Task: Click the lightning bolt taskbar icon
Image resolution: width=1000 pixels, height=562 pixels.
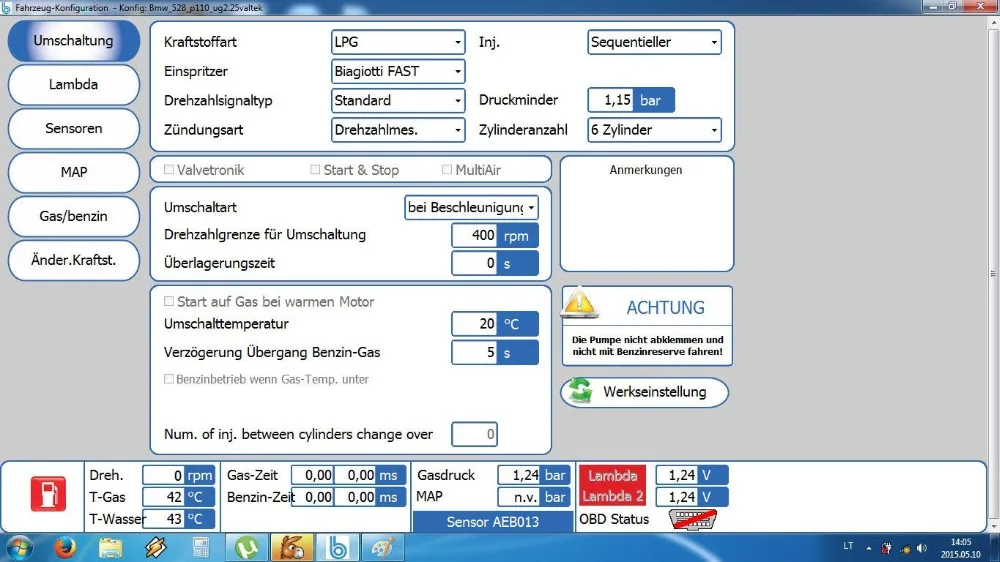Action: 156,548
